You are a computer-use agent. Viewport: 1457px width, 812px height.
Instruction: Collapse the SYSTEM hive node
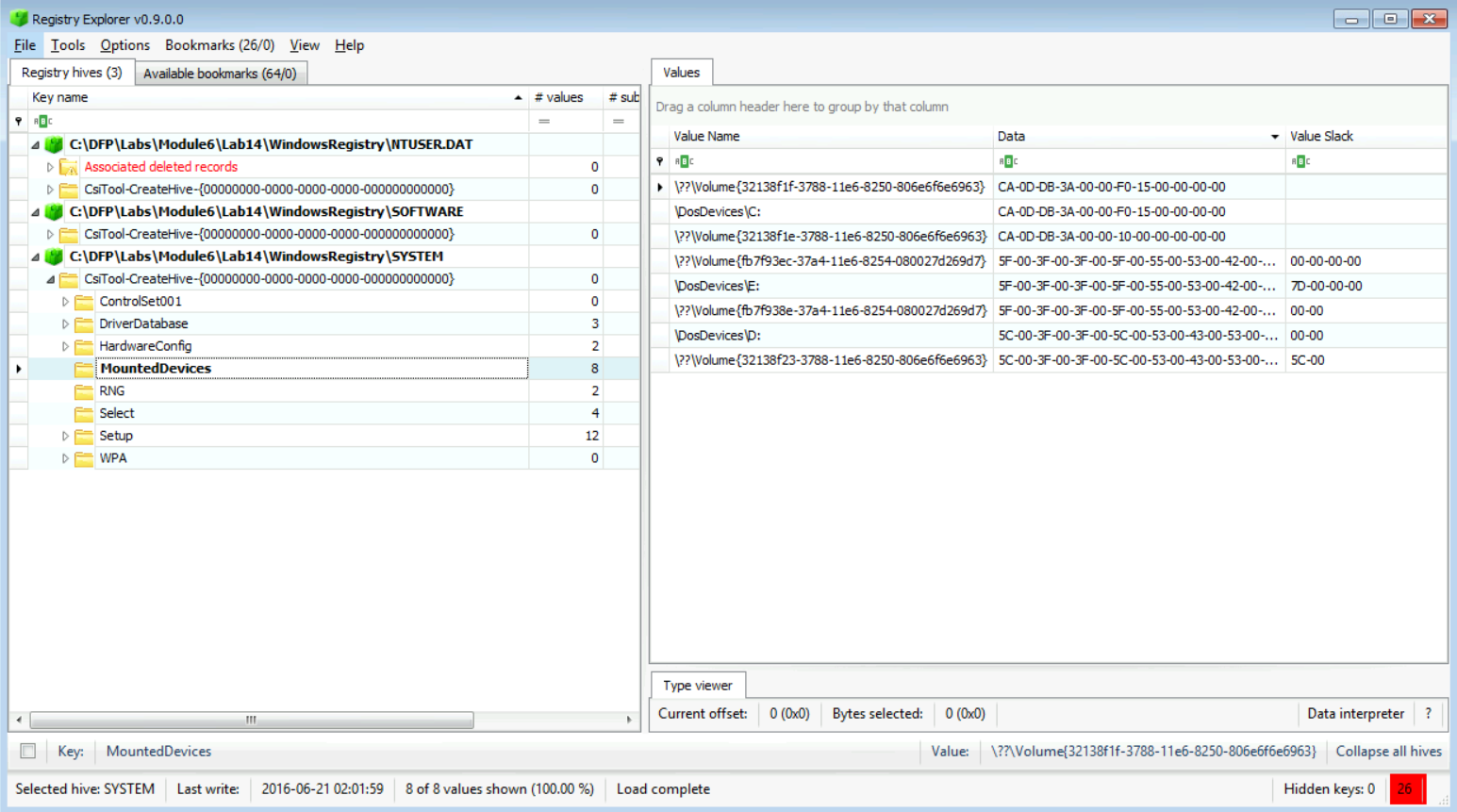coord(36,257)
